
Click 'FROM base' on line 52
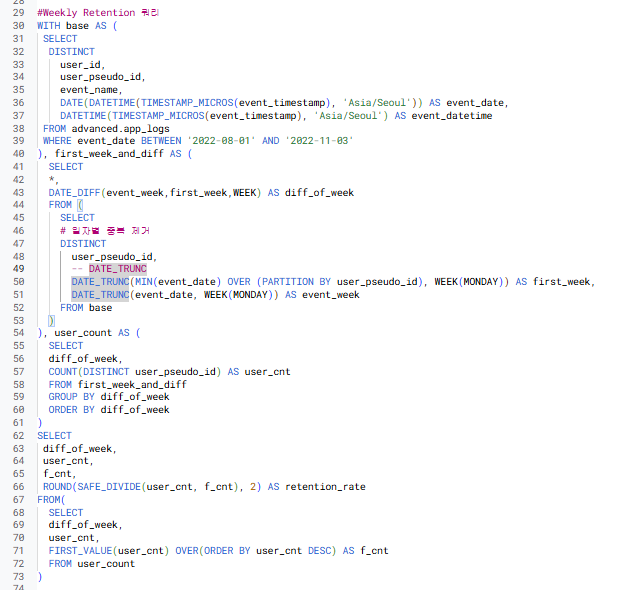[86, 308]
